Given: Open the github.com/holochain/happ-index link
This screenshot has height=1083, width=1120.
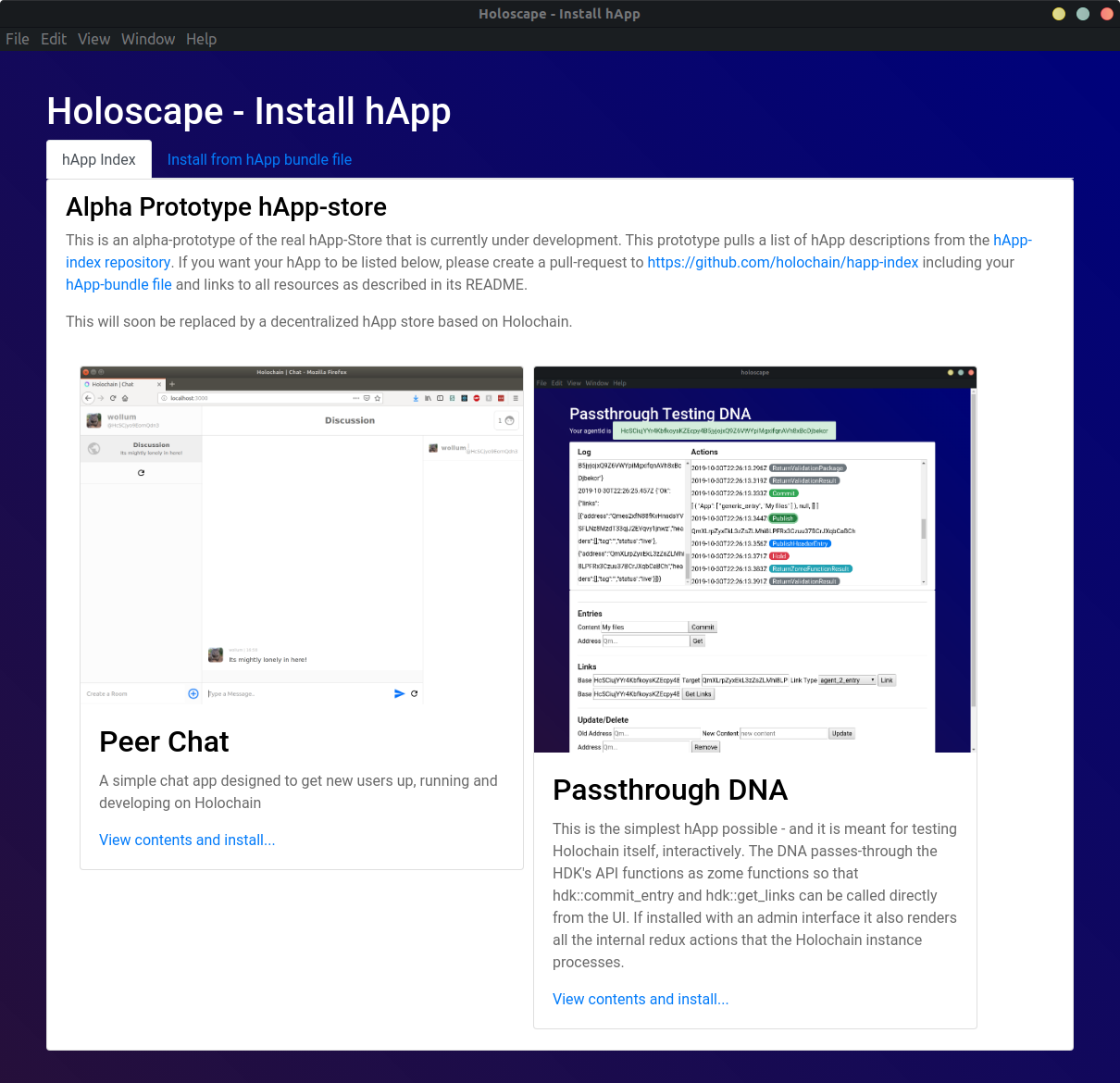Looking at the screenshot, I should 783,263.
